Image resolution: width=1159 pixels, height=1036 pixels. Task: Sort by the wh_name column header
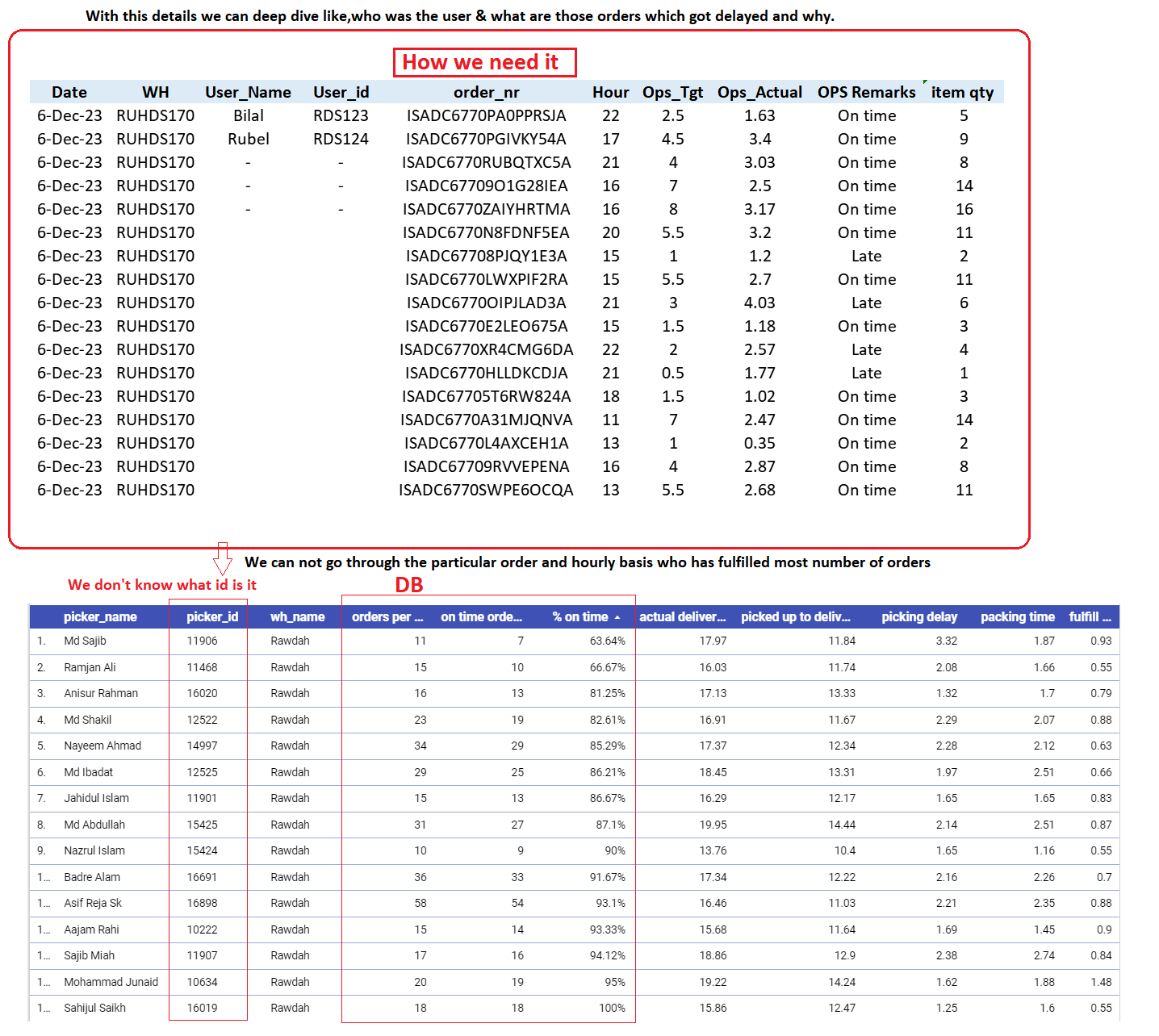click(297, 617)
